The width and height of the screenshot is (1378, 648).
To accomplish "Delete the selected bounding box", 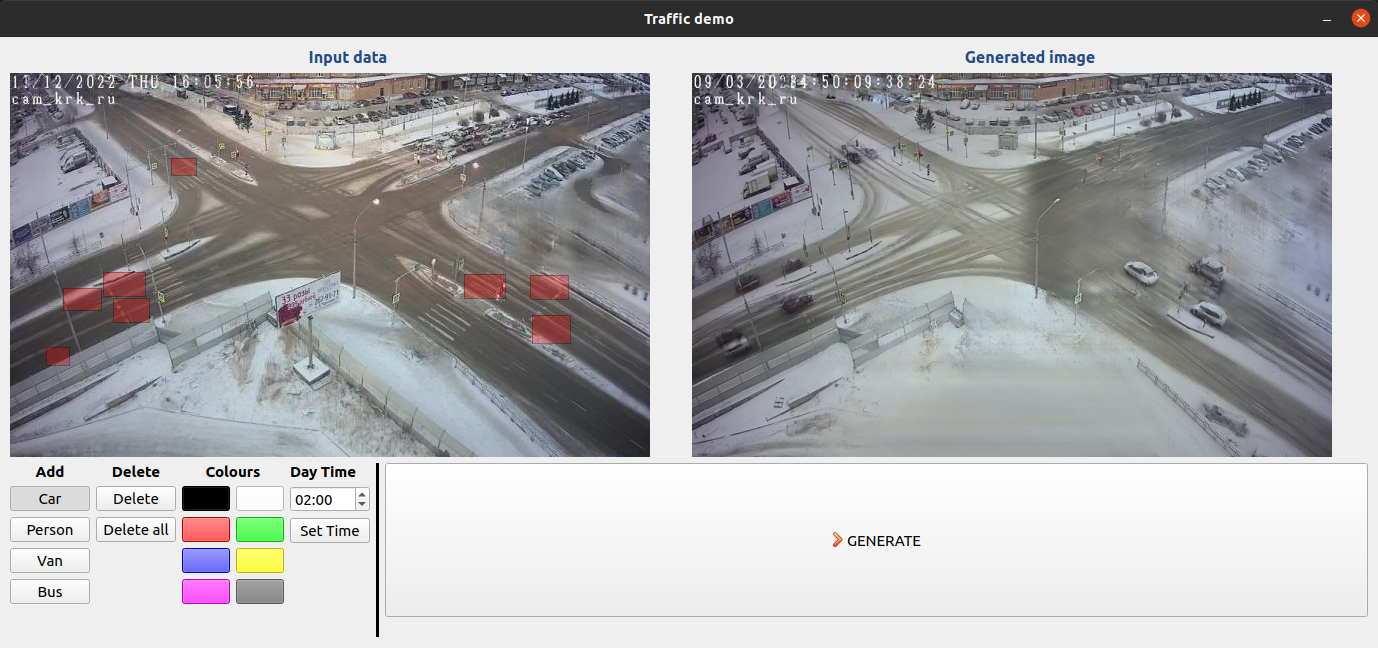I will (x=135, y=498).
